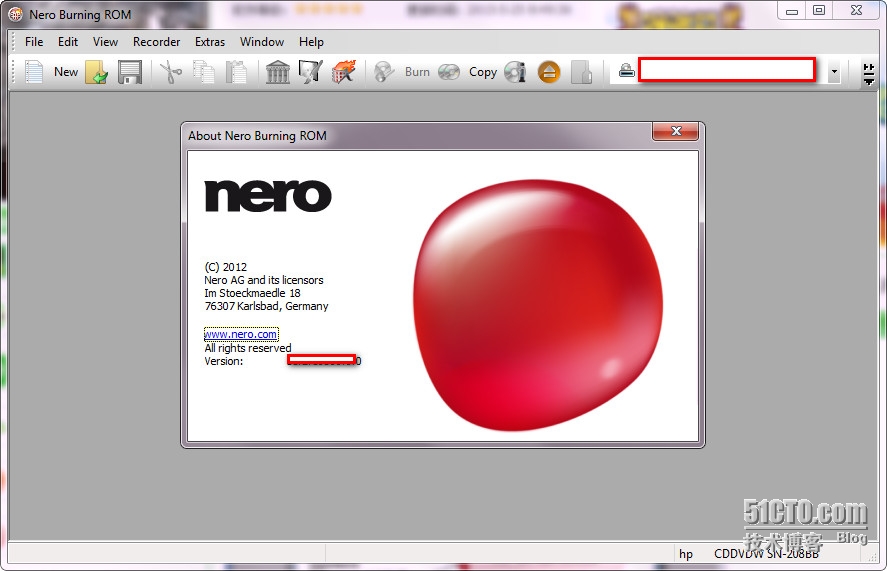887x571 pixels.
Task: Maximize the Nero Burning ROM window
Action: pos(819,10)
